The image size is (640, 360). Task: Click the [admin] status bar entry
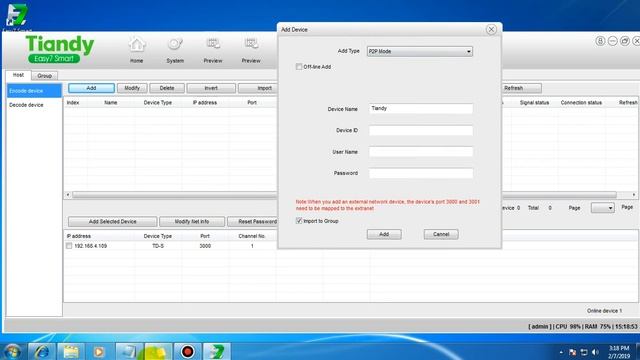coord(540,327)
